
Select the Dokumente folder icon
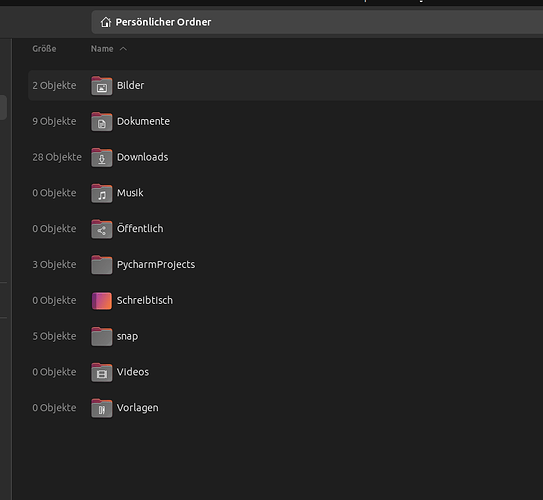click(x=101, y=122)
